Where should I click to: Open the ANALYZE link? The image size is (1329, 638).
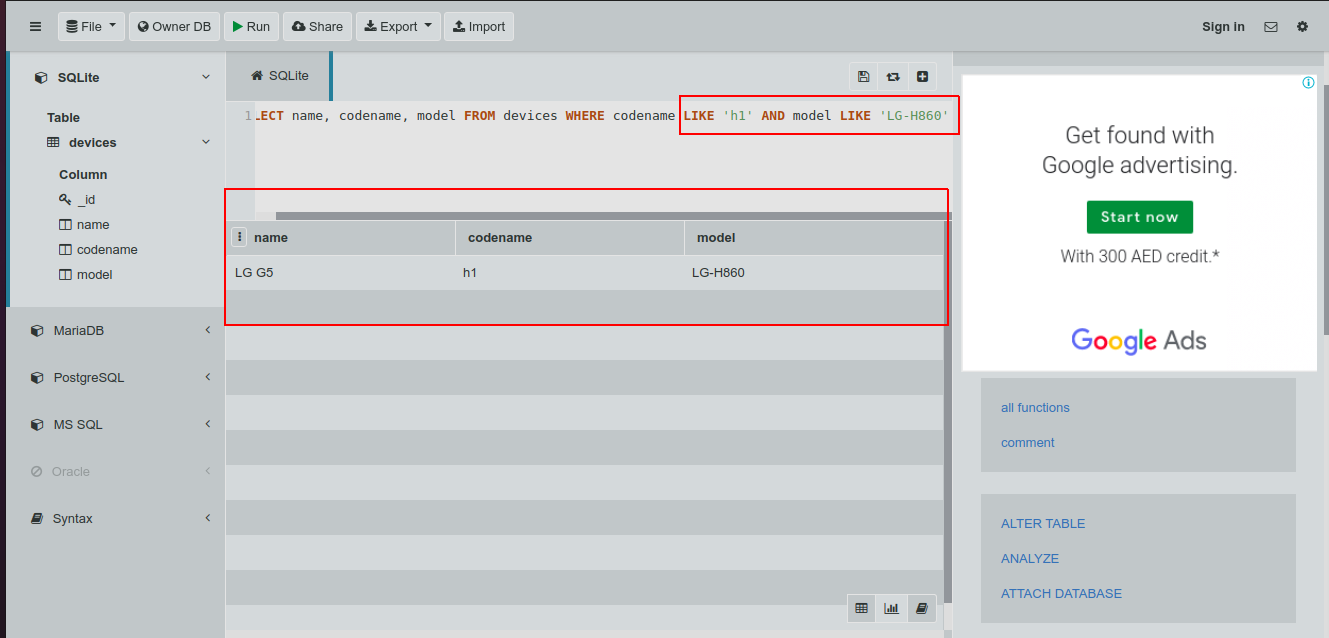click(x=1030, y=559)
